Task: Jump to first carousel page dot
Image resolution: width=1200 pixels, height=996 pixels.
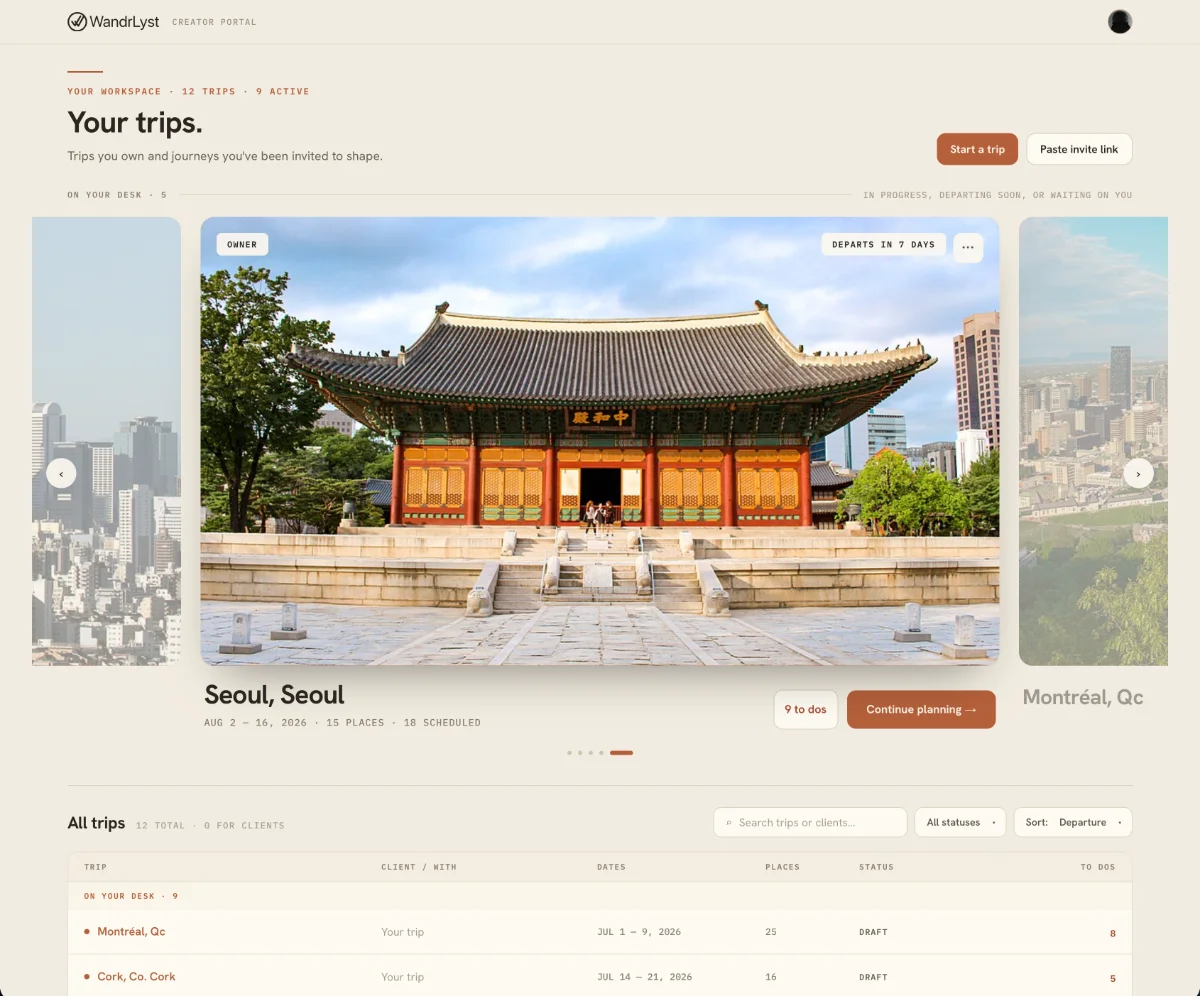Action: point(569,752)
